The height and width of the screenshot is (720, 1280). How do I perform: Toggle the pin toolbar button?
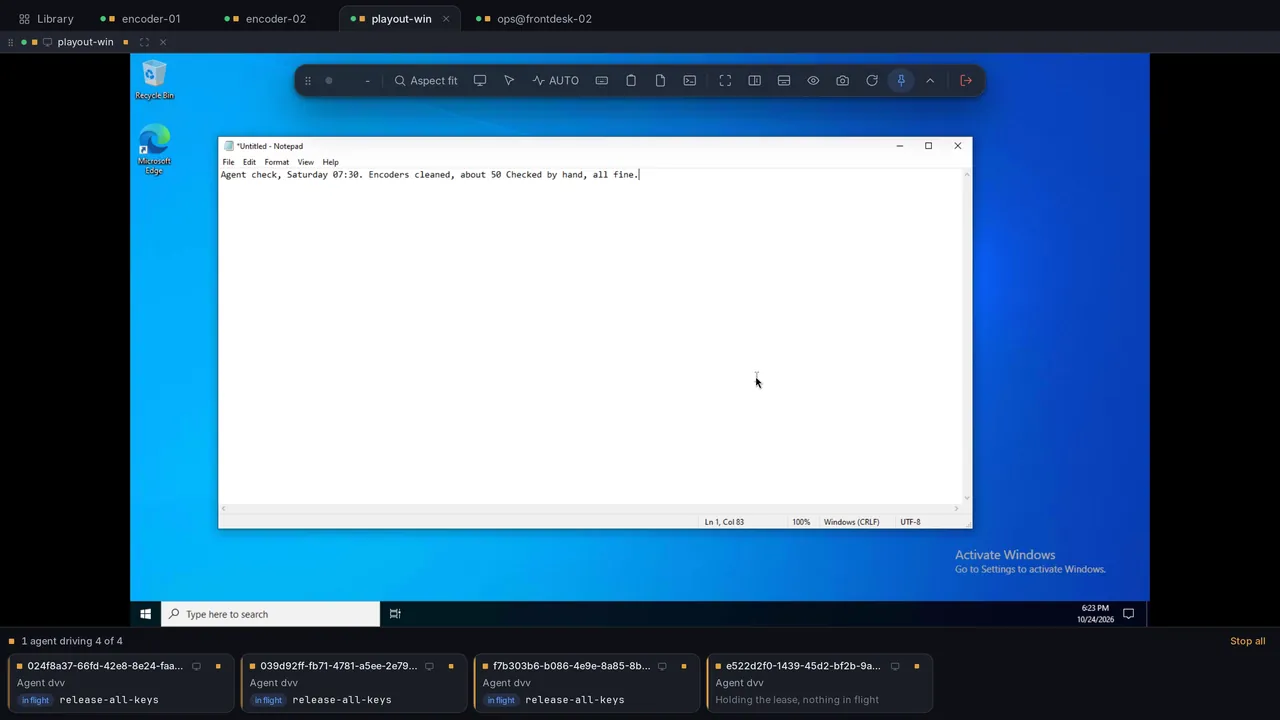[x=901, y=81]
